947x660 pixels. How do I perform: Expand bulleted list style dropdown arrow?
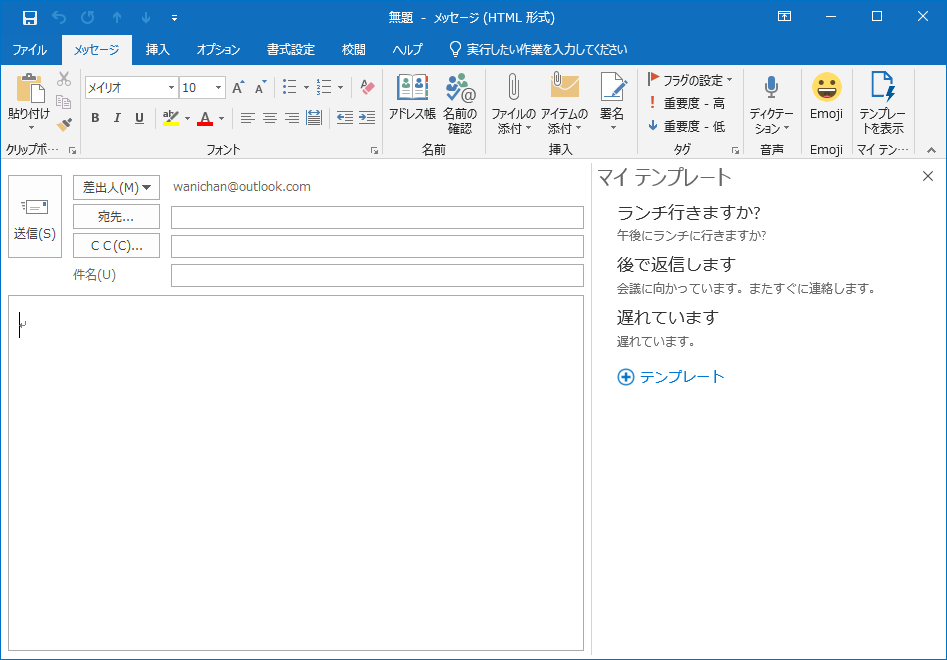306,88
